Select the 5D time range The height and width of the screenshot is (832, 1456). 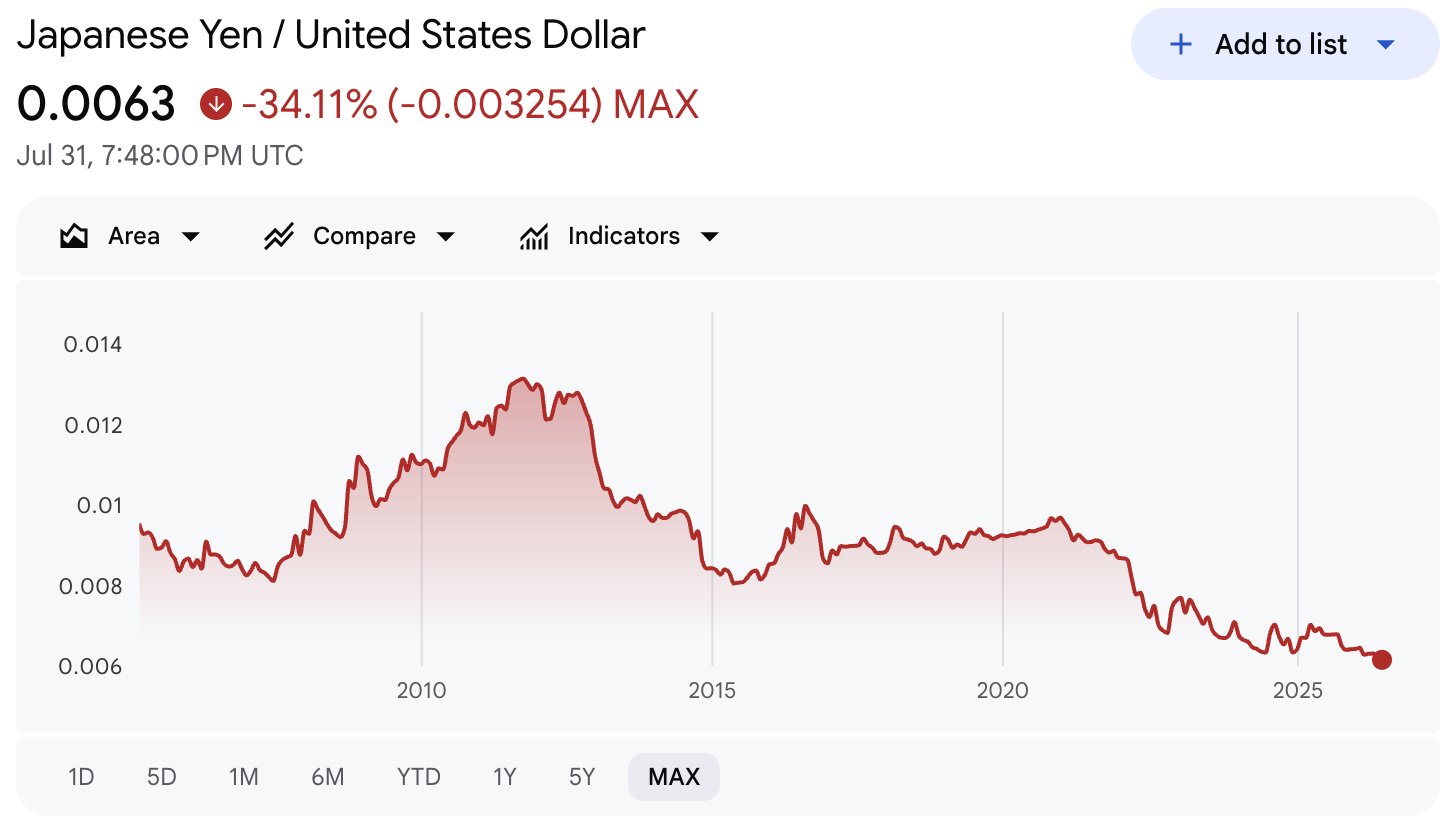coord(161,777)
